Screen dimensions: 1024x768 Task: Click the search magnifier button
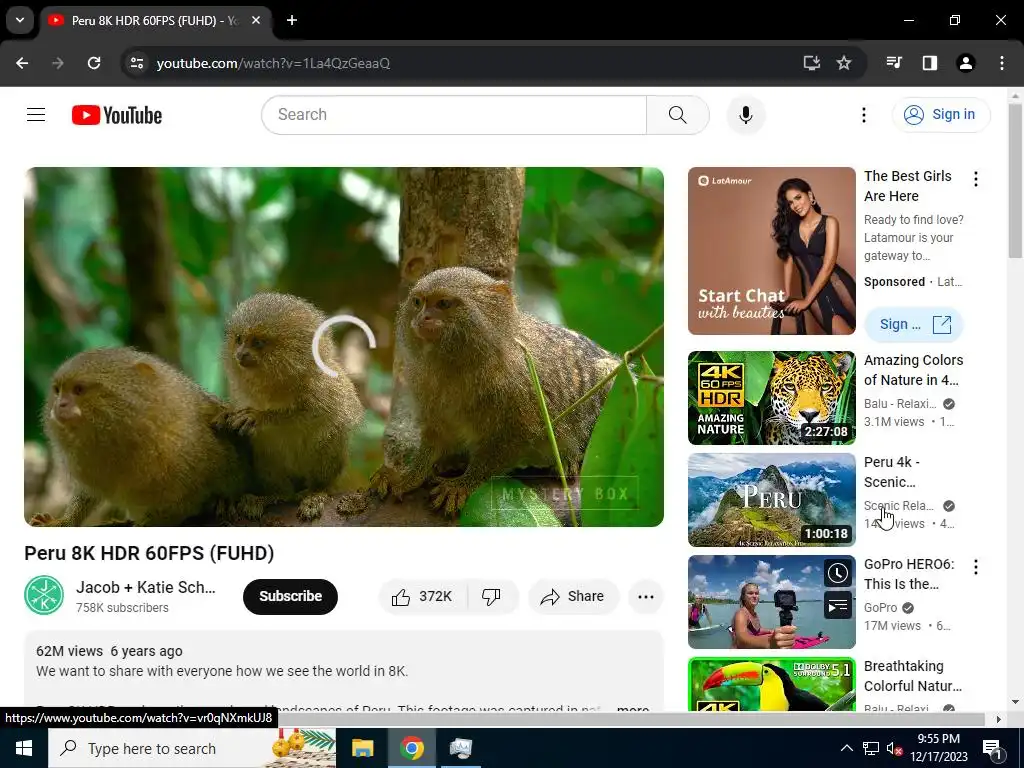[x=677, y=115]
